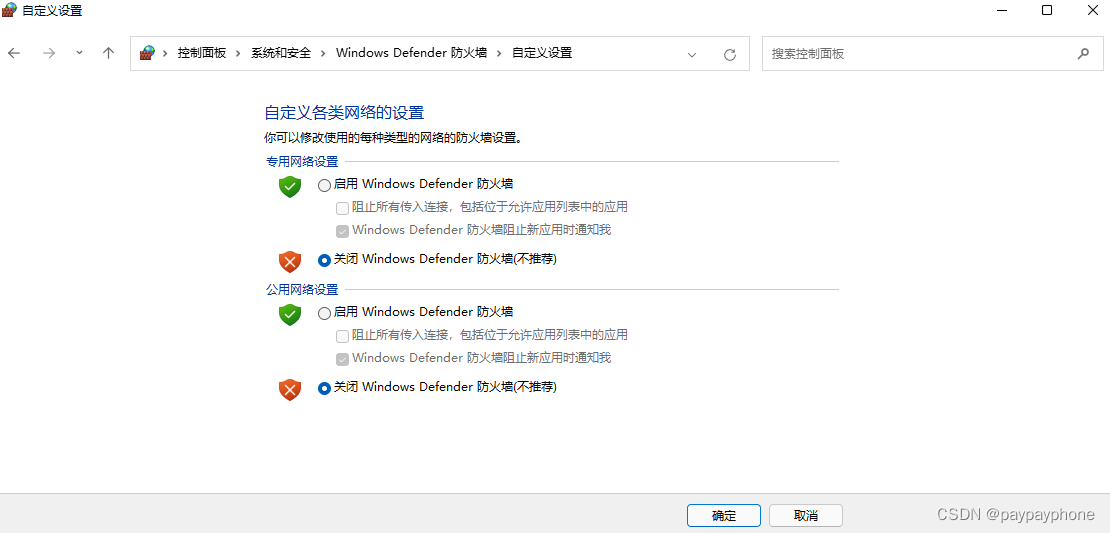
Task: Toggle 防火墙阻止新应用时通知我 under 公用网络设置
Action: coord(343,359)
